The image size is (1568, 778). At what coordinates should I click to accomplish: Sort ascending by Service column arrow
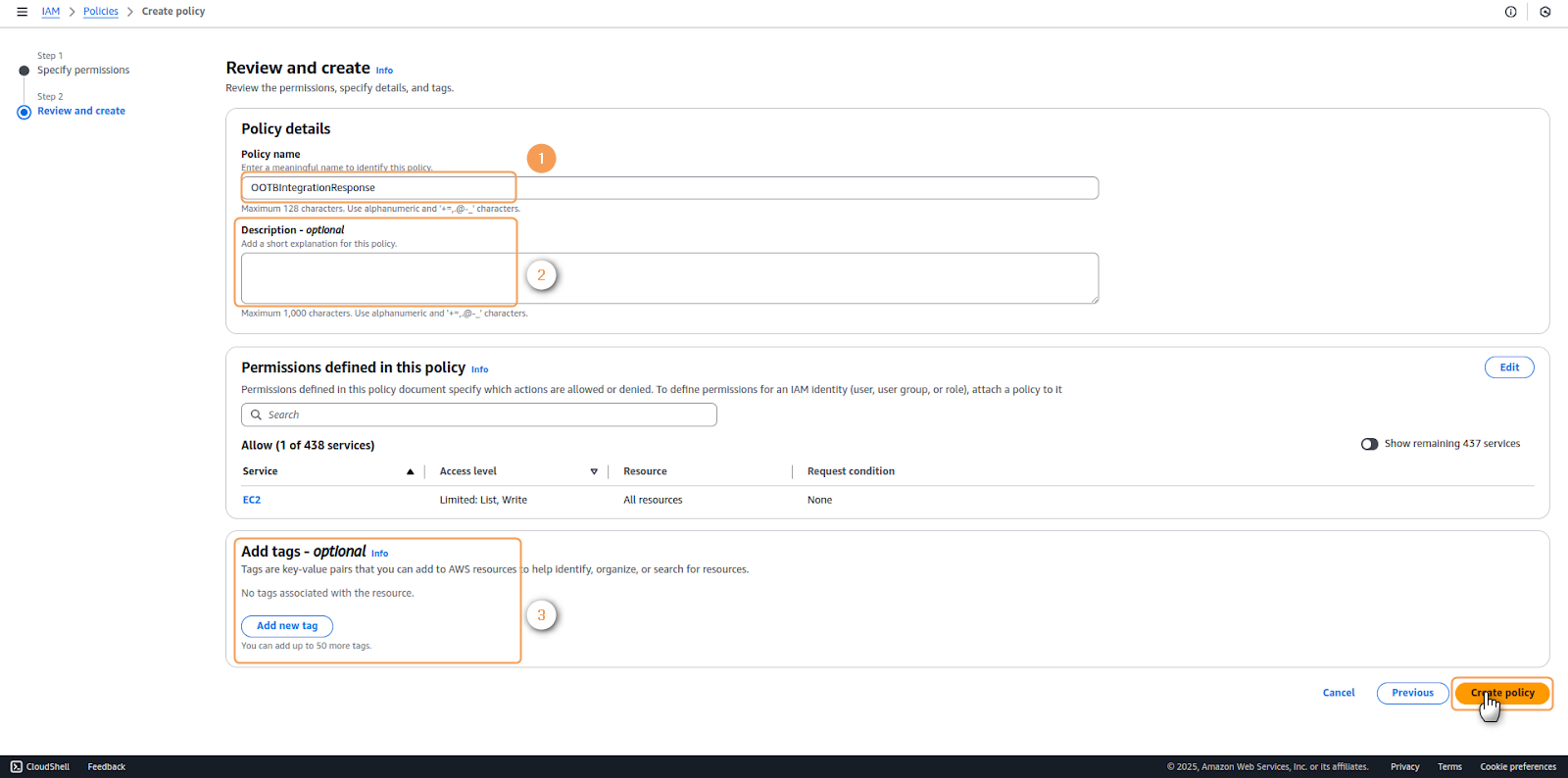tap(410, 471)
